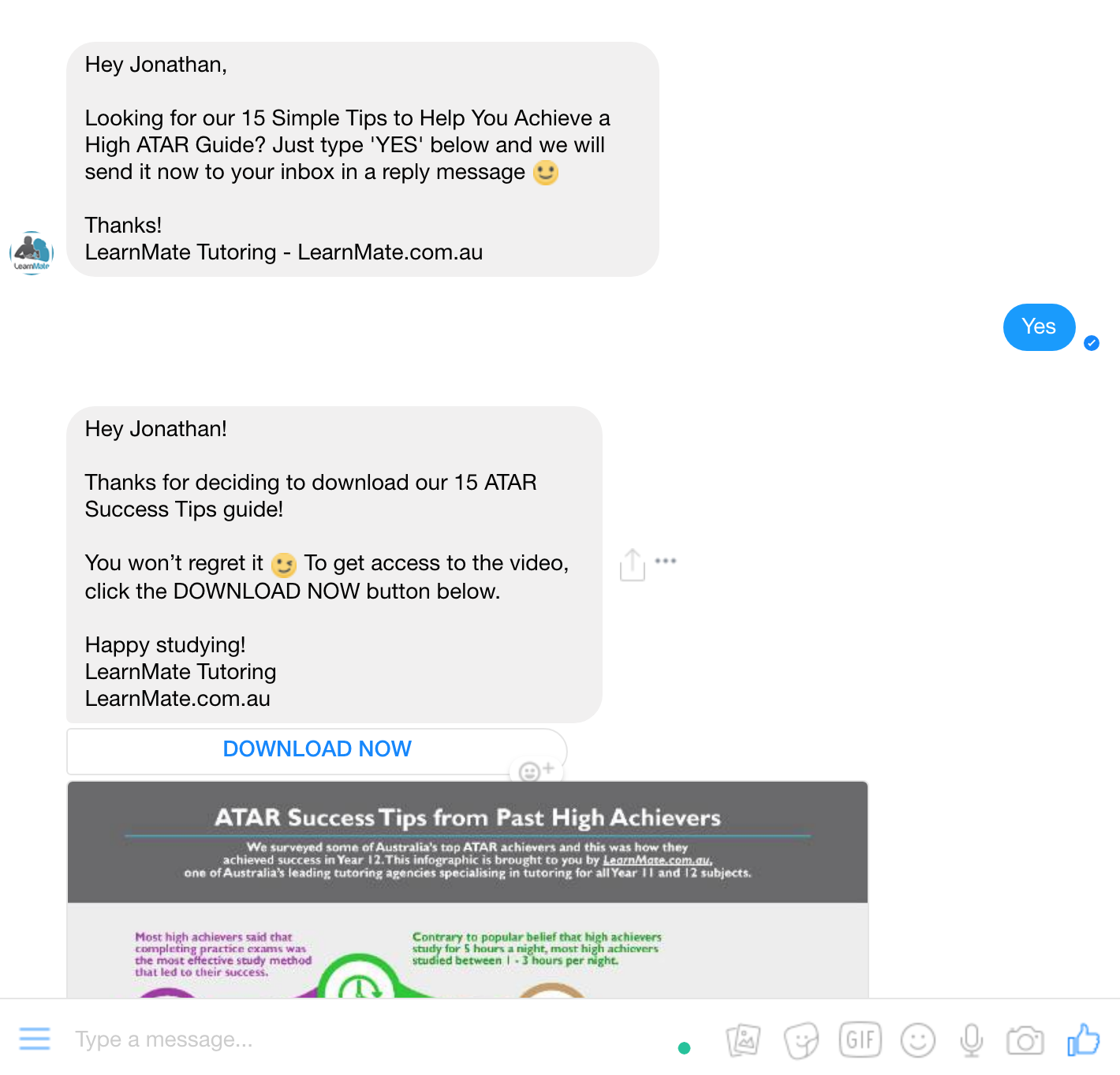Open the emoji picker smiley icon
Image resolution: width=1120 pixels, height=1075 pixels.
point(918,1040)
